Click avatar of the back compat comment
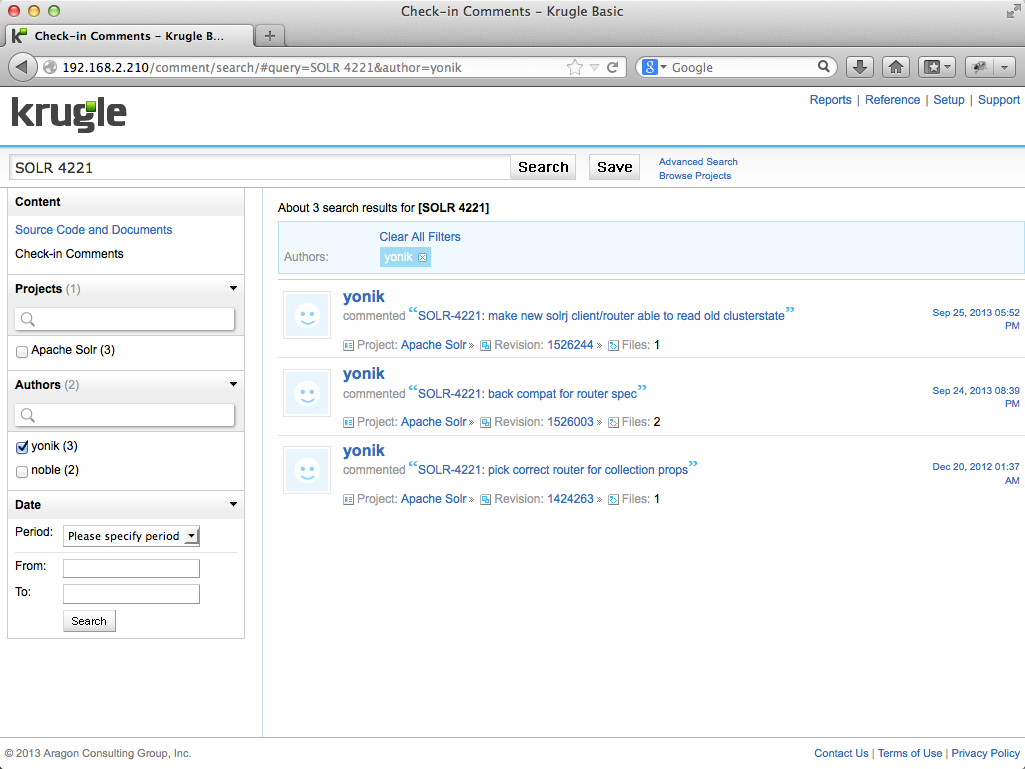The image size is (1025, 769). [x=307, y=393]
